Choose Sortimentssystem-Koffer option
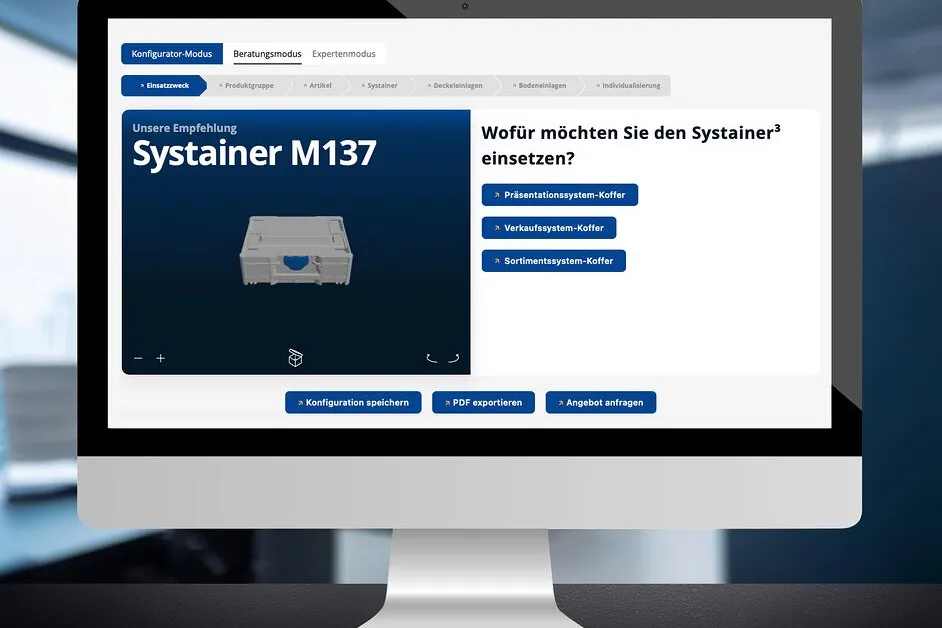 pyautogui.click(x=553, y=261)
